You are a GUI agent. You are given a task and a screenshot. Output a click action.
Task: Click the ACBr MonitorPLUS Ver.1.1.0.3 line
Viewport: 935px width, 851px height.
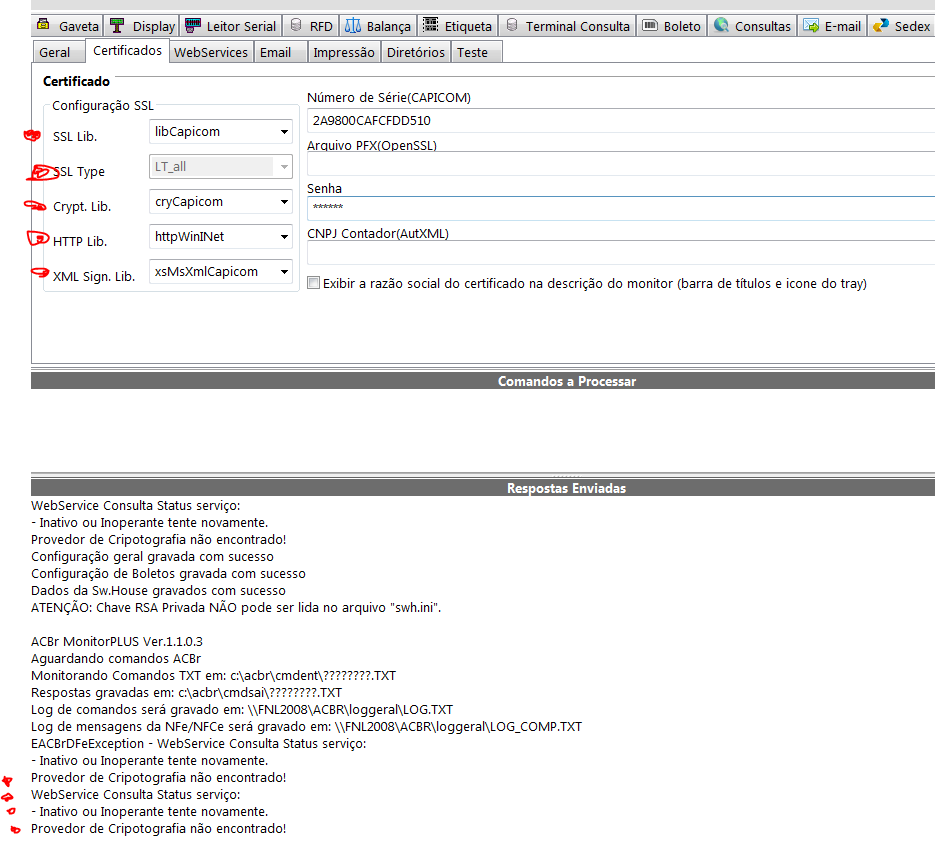coord(117,642)
